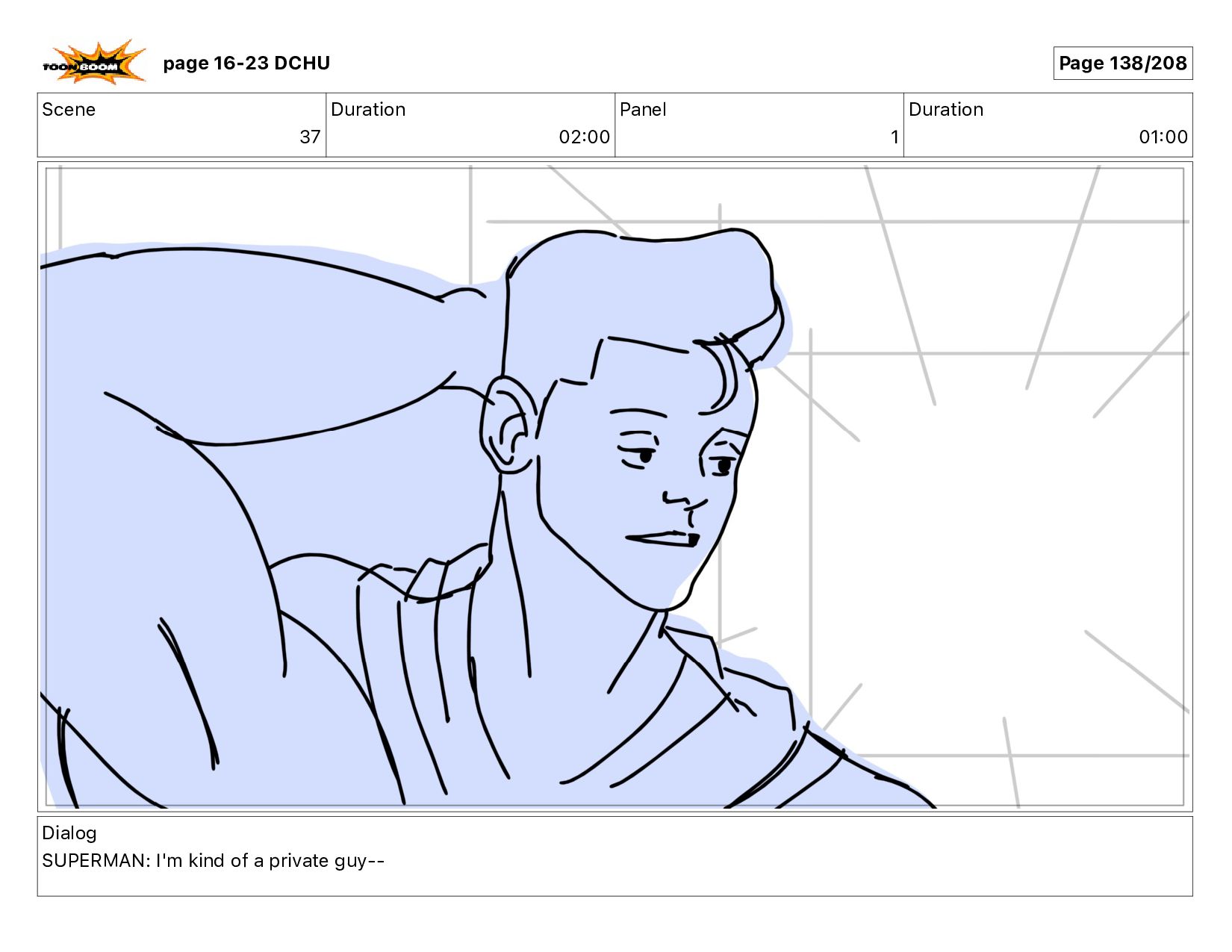1232x952 pixels.
Task: Click the storyboard panel drawing of Superman
Action: click(615, 487)
